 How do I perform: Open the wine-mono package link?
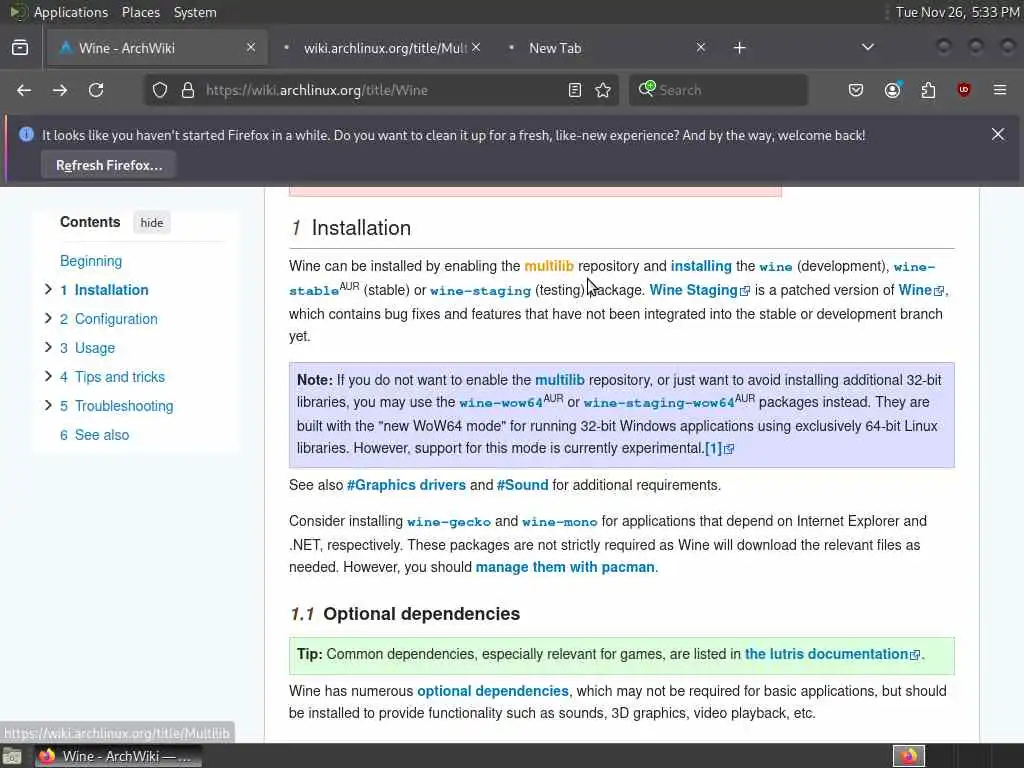[560, 522]
